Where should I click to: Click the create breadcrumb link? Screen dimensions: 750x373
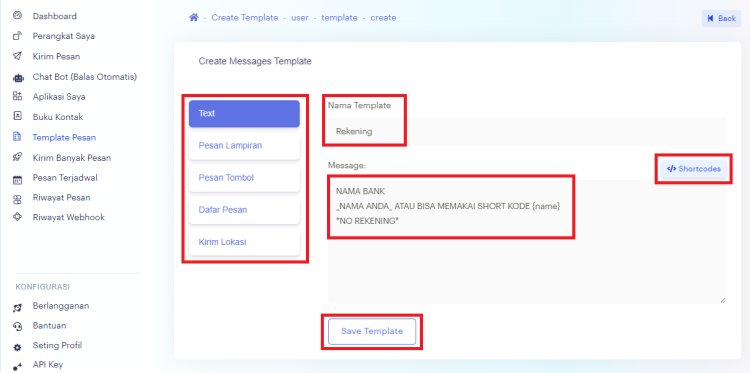(383, 18)
